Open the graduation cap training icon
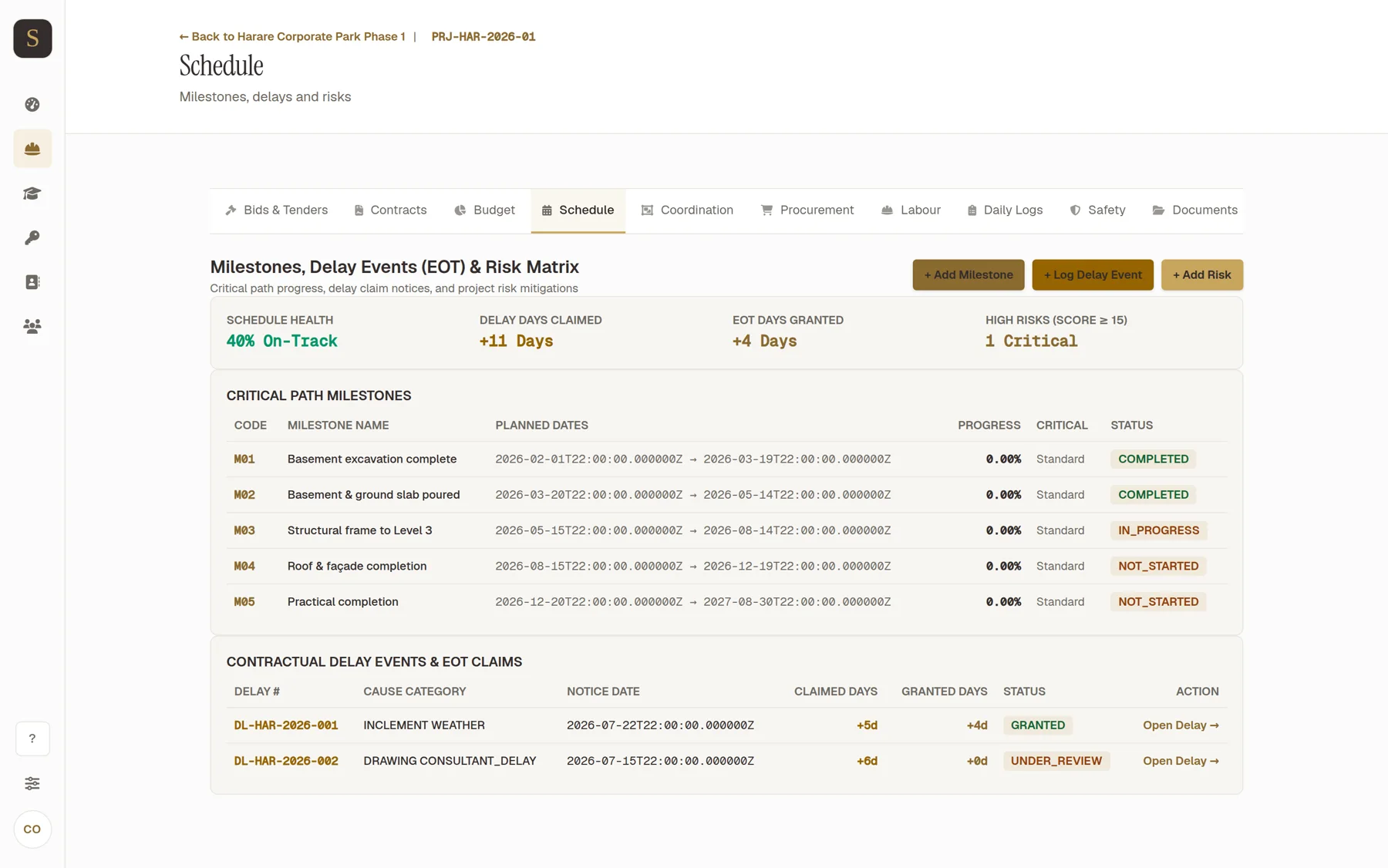Image resolution: width=1388 pixels, height=868 pixels. 32,193
